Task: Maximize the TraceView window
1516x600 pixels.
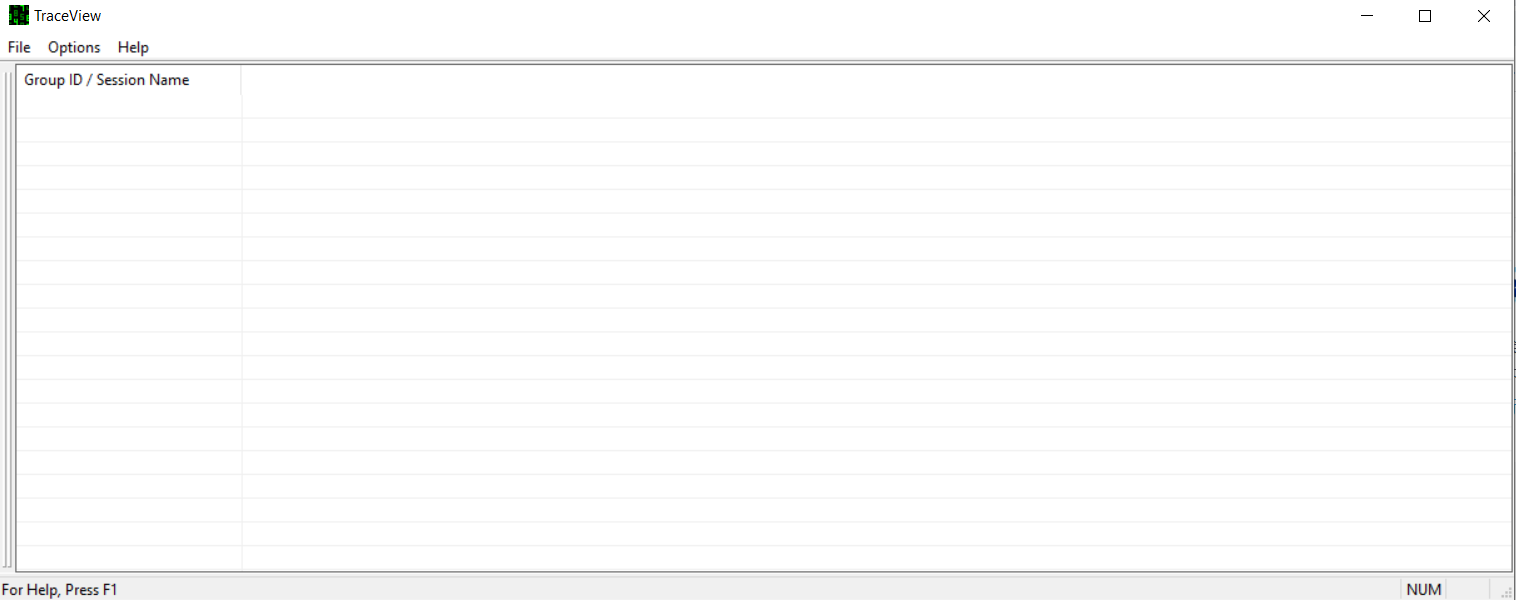Action: click(1425, 15)
